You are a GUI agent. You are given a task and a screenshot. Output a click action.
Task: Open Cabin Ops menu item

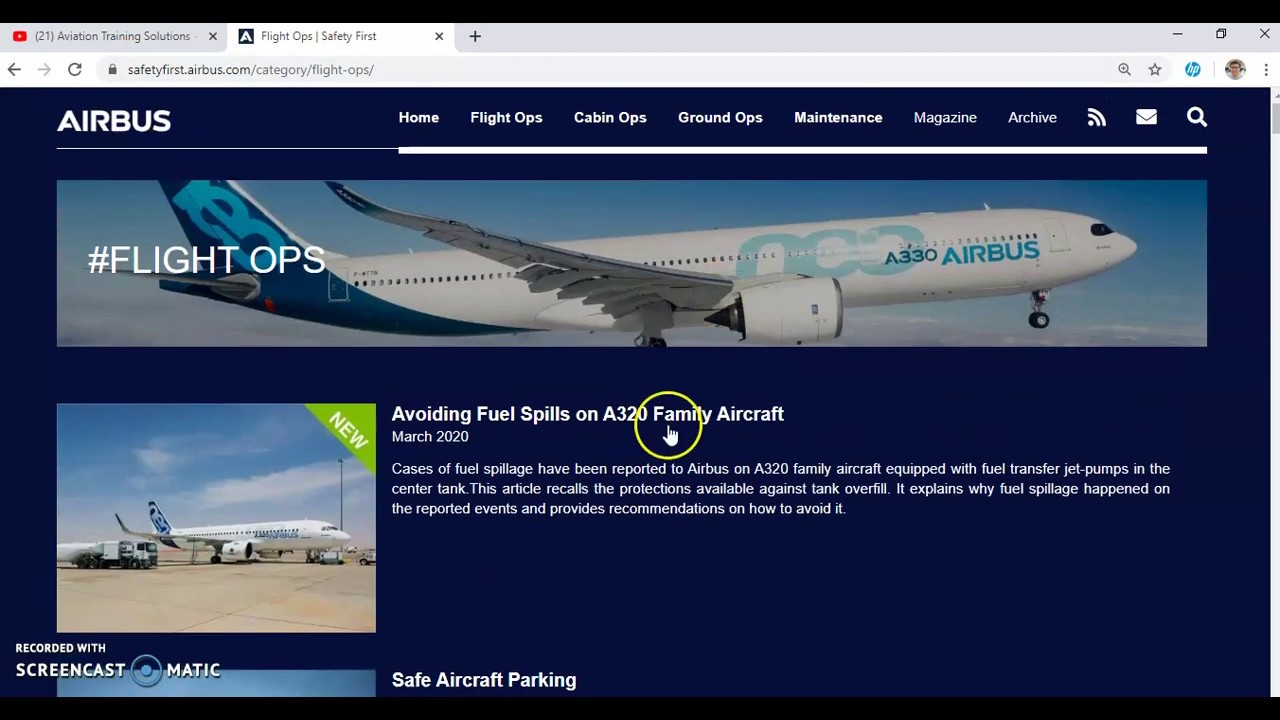coord(610,117)
